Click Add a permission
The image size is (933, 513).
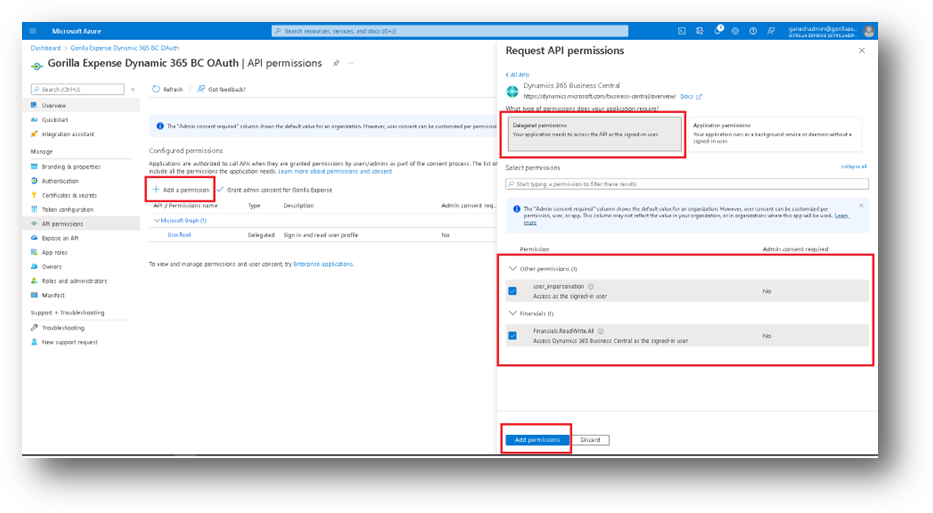click(181, 190)
